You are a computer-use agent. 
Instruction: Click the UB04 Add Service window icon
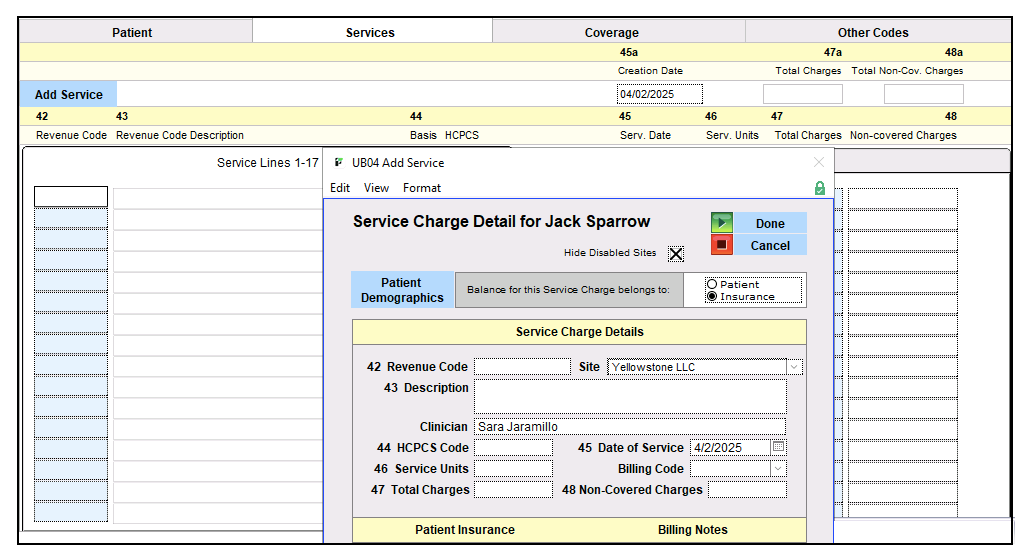click(x=339, y=162)
